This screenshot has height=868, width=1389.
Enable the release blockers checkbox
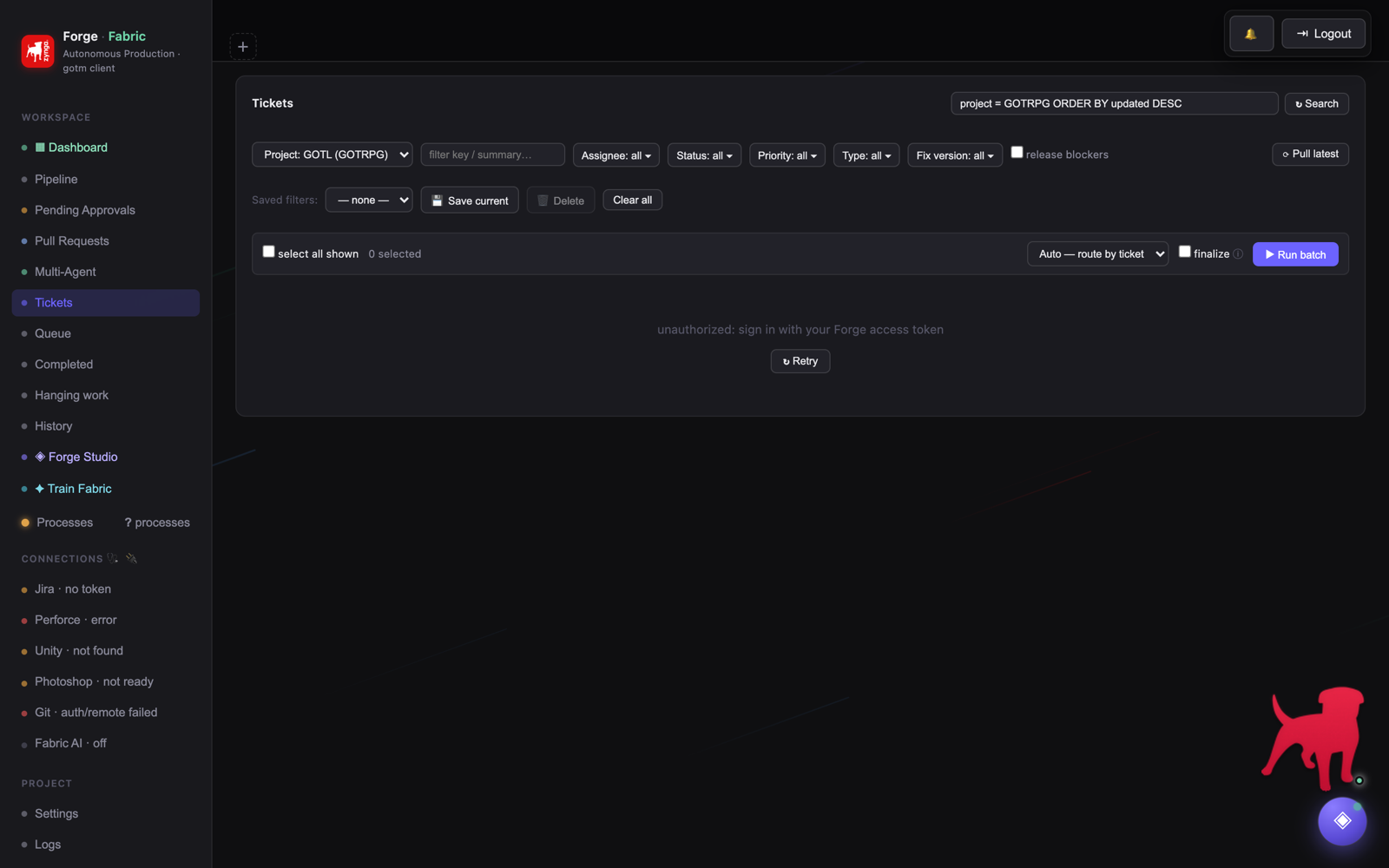click(x=1017, y=152)
